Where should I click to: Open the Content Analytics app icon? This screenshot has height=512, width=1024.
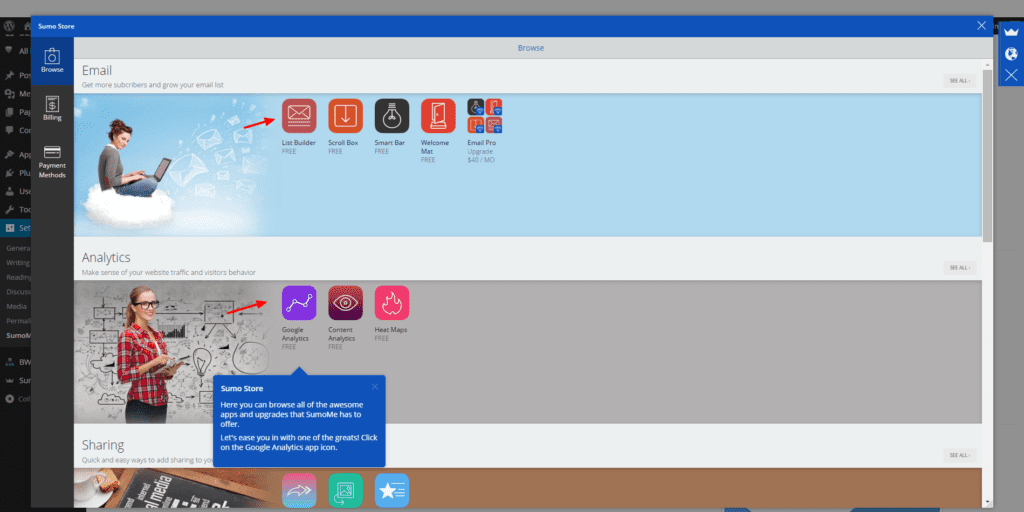click(x=345, y=302)
